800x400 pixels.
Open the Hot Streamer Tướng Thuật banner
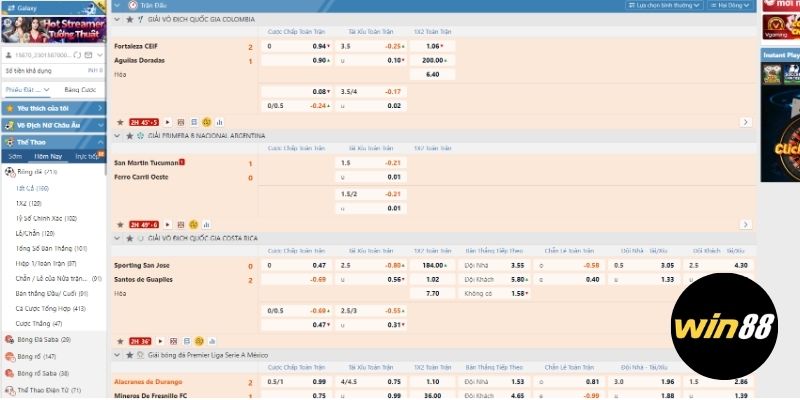coord(54,30)
